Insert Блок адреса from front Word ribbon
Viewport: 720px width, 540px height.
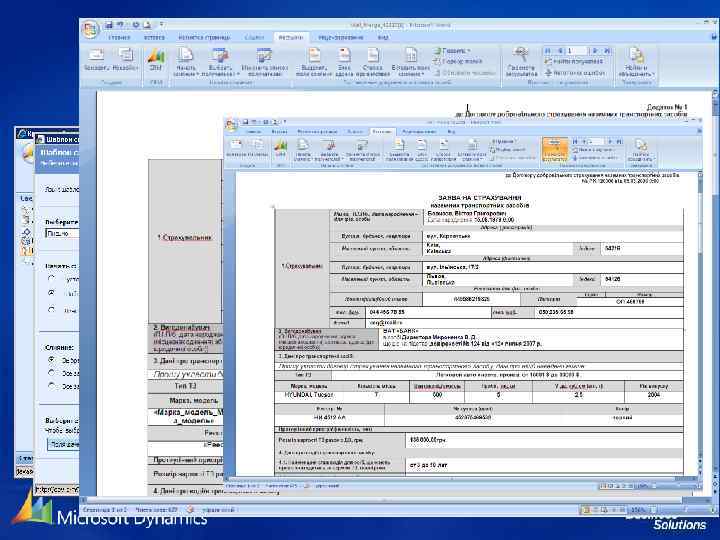pyautogui.click(x=422, y=150)
